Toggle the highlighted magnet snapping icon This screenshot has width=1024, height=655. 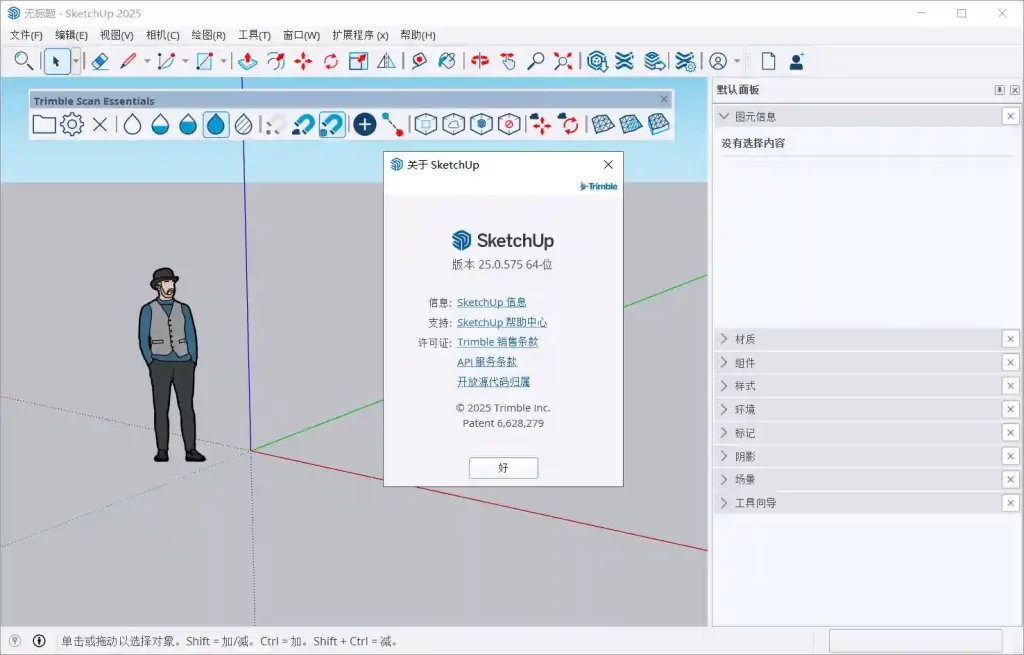[332, 124]
